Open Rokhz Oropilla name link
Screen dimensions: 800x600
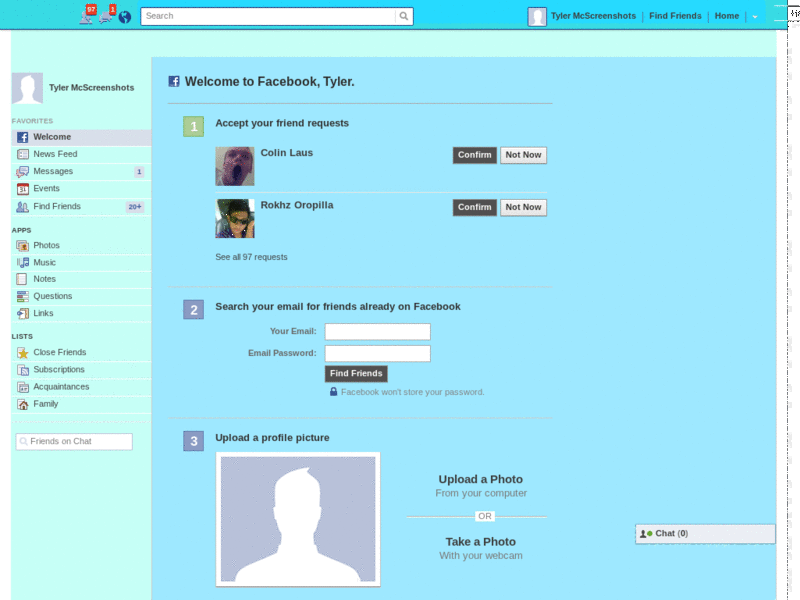coord(297,205)
